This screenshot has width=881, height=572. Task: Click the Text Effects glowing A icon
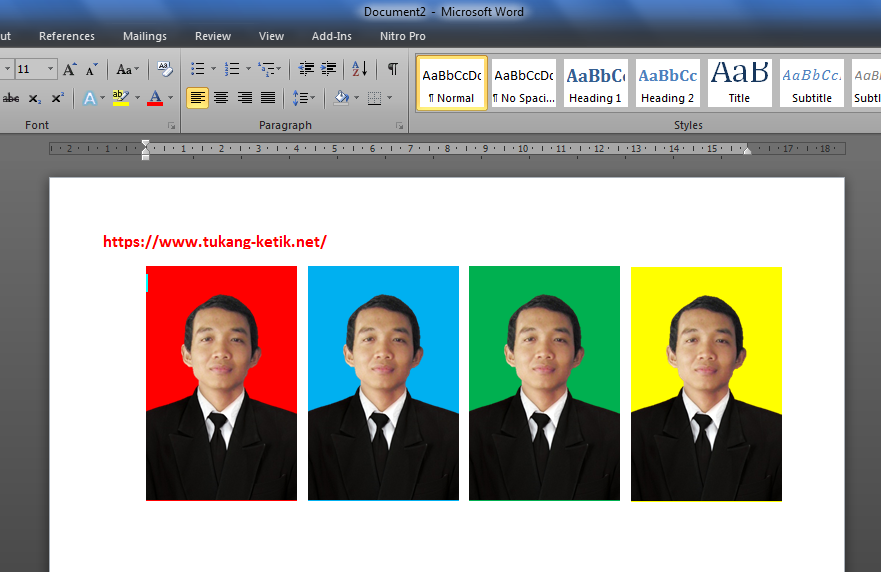click(89, 98)
